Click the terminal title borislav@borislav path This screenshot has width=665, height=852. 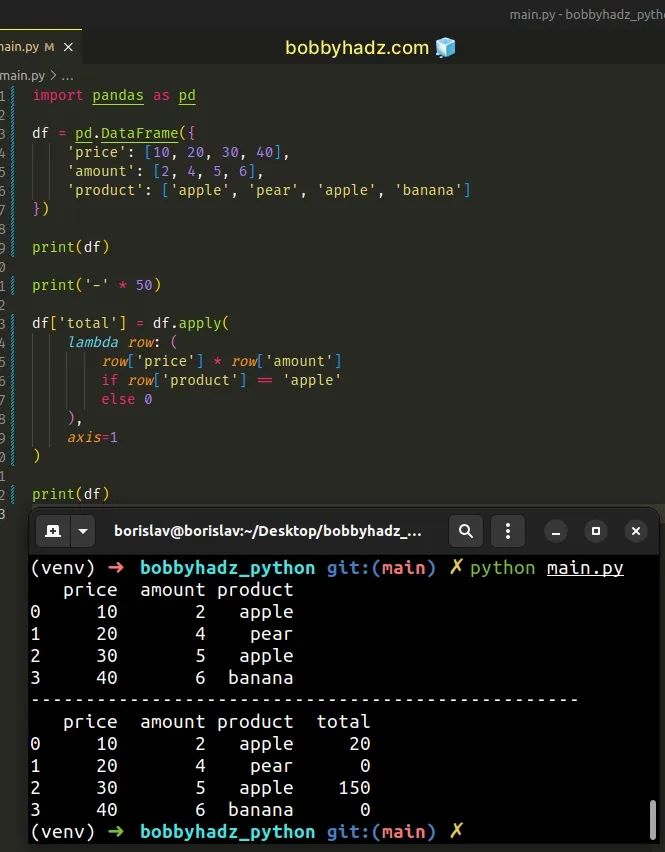267,531
